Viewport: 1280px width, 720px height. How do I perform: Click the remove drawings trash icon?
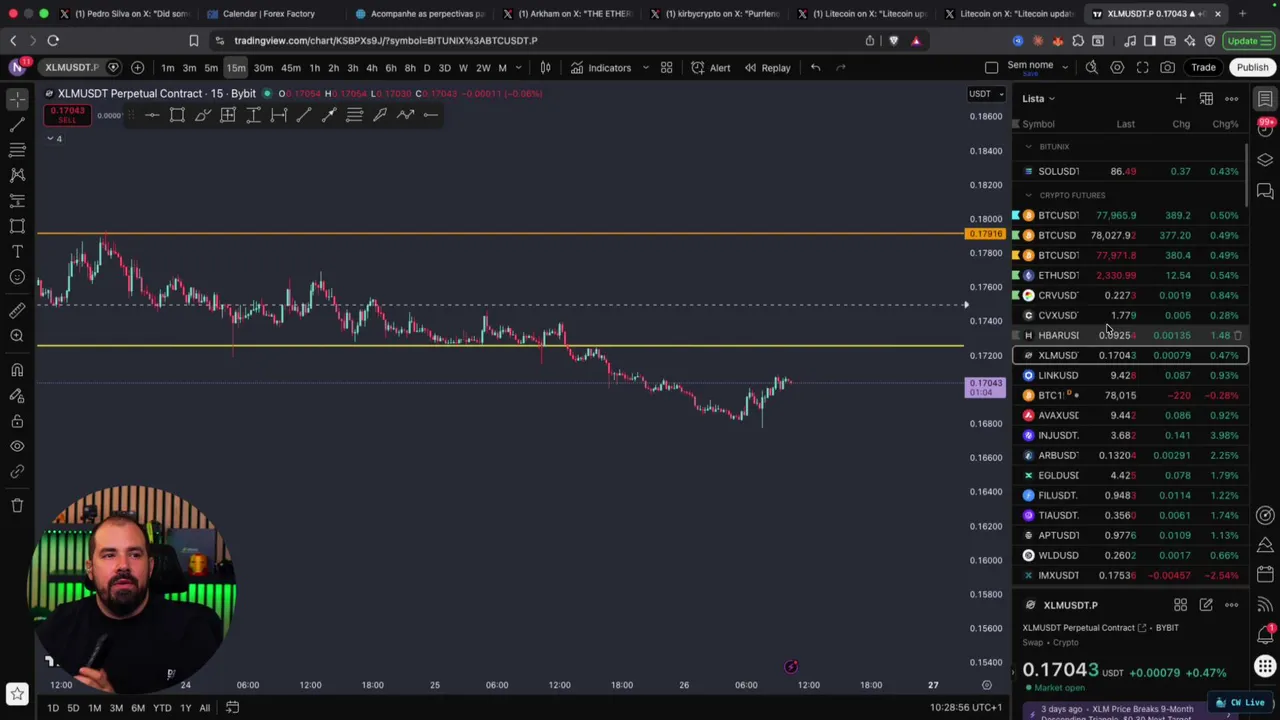17,505
